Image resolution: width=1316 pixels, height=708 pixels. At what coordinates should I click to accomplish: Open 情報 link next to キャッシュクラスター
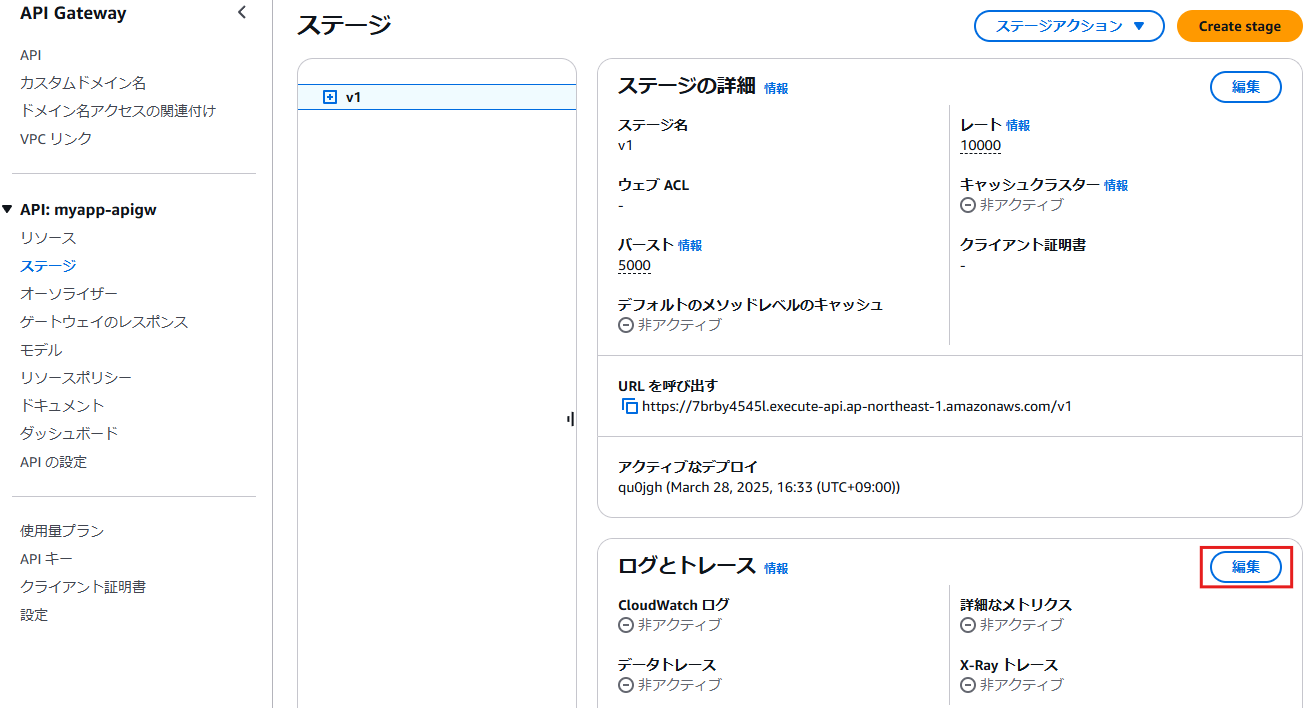1116,185
